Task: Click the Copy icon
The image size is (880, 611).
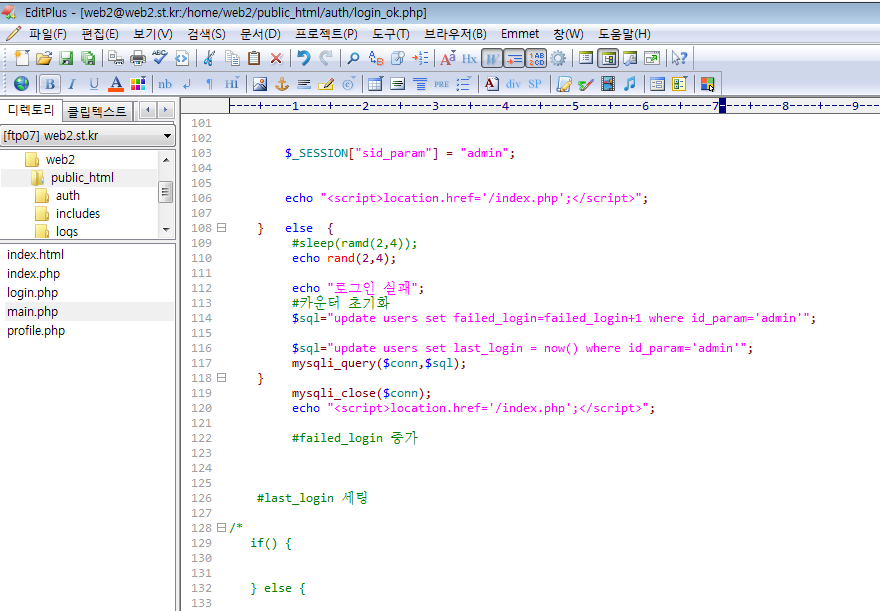Action: point(232,58)
